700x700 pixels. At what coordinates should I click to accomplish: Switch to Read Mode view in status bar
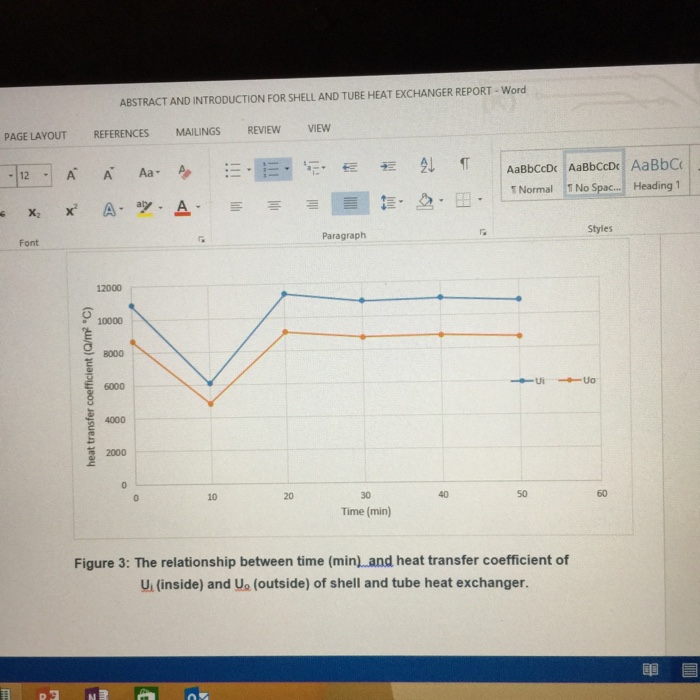pyautogui.click(x=650, y=669)
